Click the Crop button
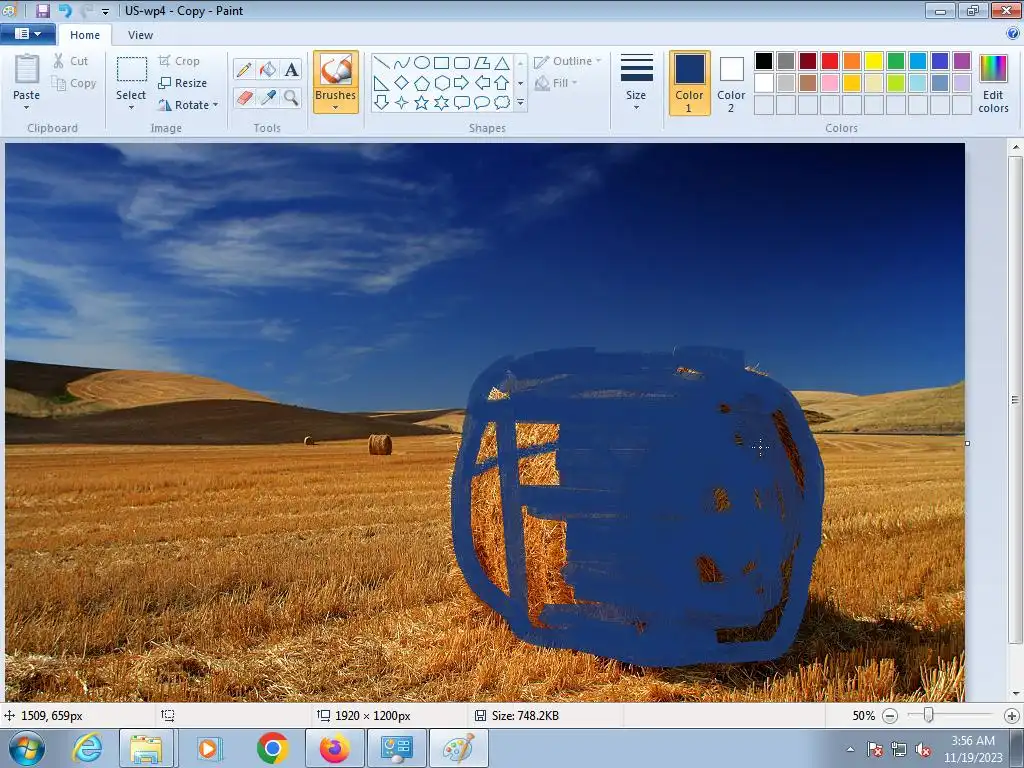Viewport: 1024px width, 768px height. tap(179, 61)
